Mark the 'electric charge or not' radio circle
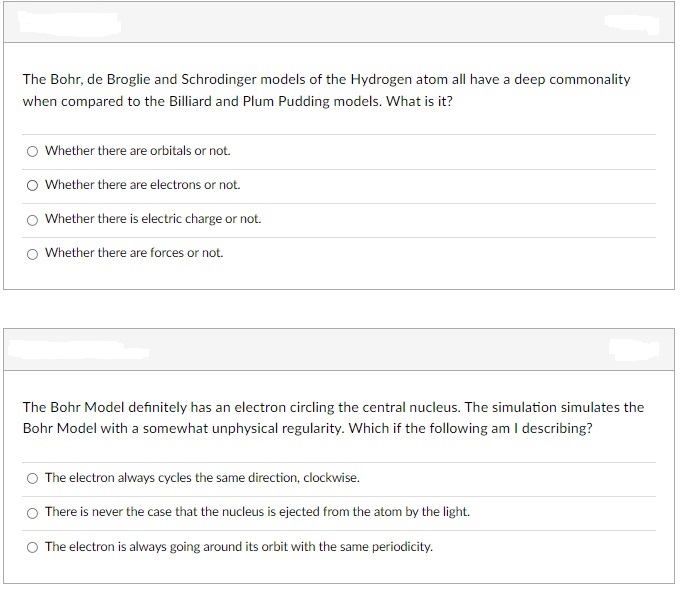 [32, 220]
